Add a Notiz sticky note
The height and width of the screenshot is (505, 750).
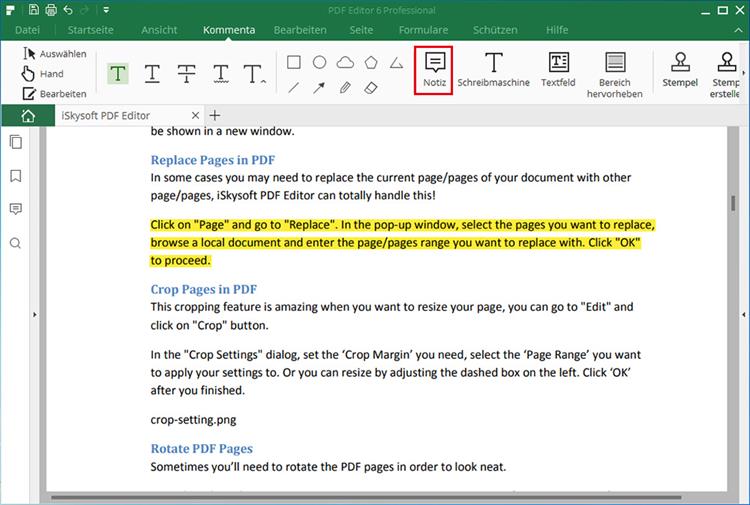pos(434,70)
